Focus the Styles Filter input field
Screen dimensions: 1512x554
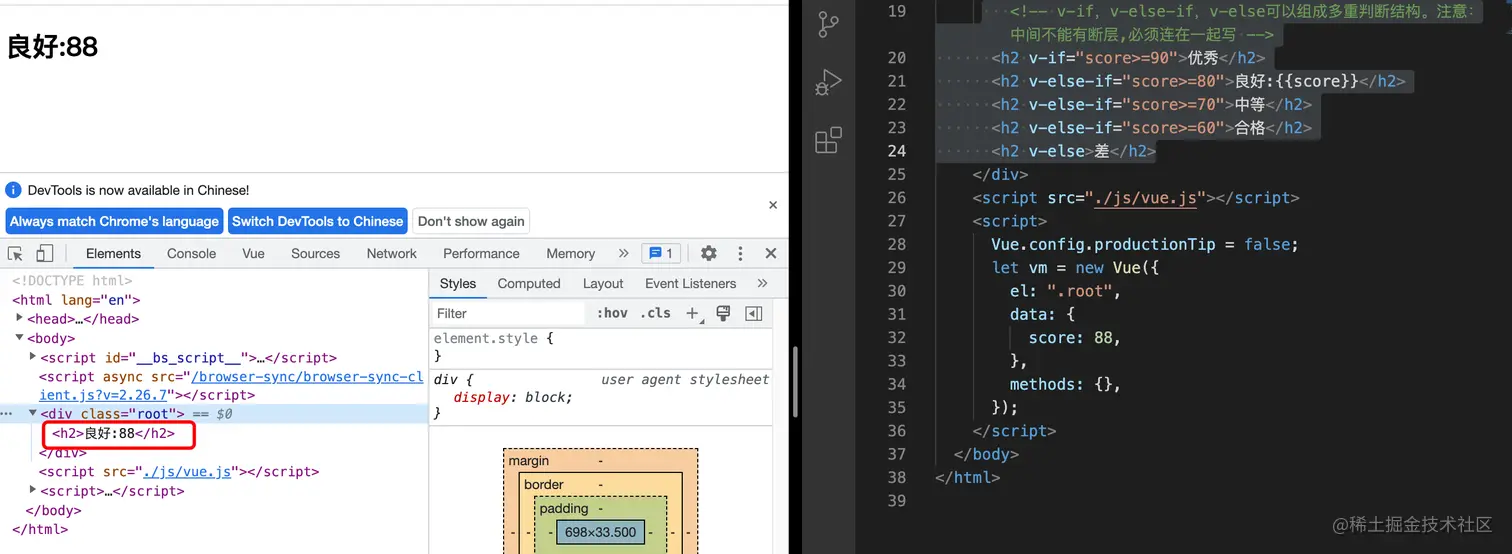tap(508, 313)
